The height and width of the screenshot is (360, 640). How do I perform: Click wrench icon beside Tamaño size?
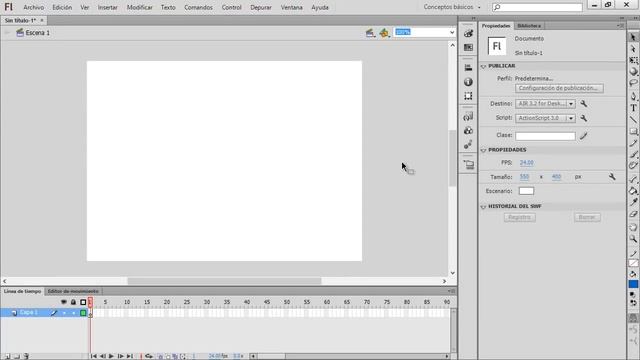click(x=612, y=177)
